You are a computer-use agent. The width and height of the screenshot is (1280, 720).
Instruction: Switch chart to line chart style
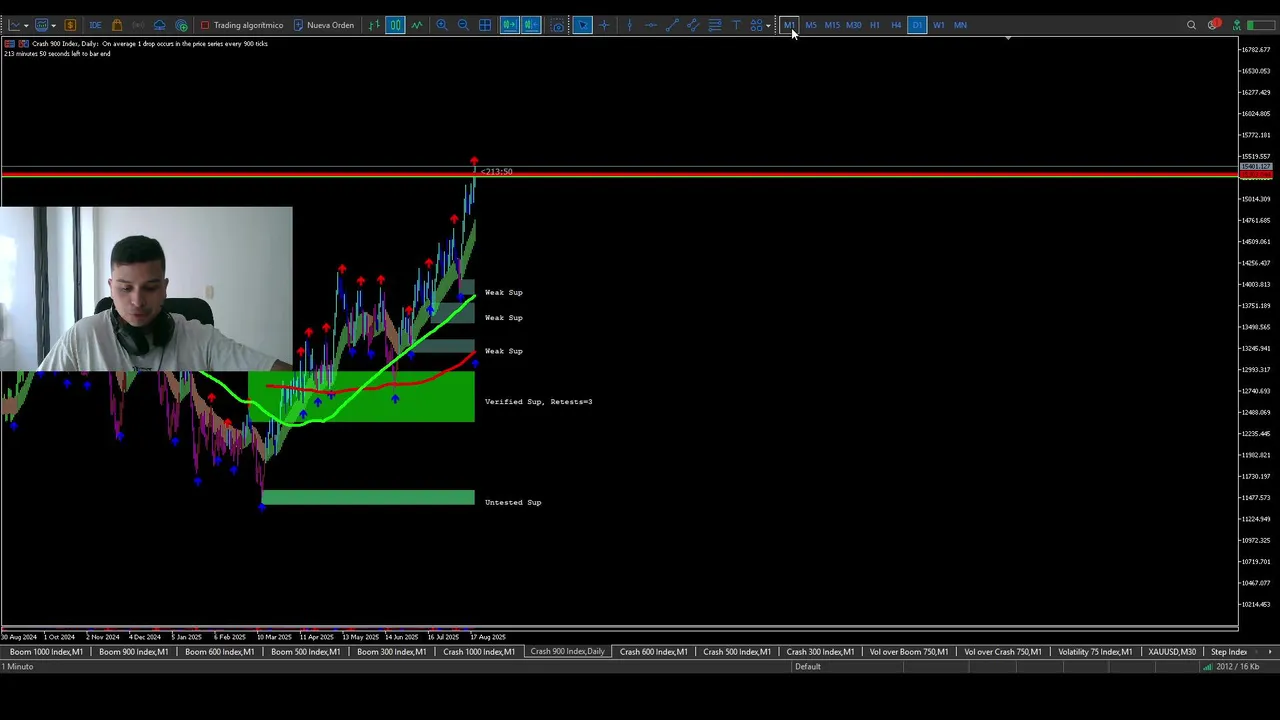[417, 25]
